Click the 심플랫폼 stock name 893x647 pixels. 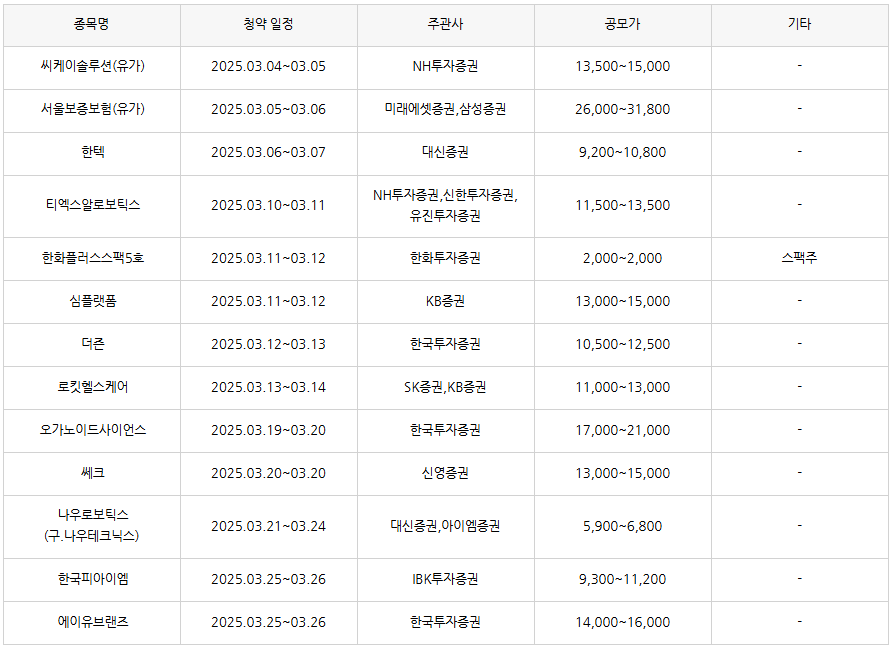click(x=92, y=301)
